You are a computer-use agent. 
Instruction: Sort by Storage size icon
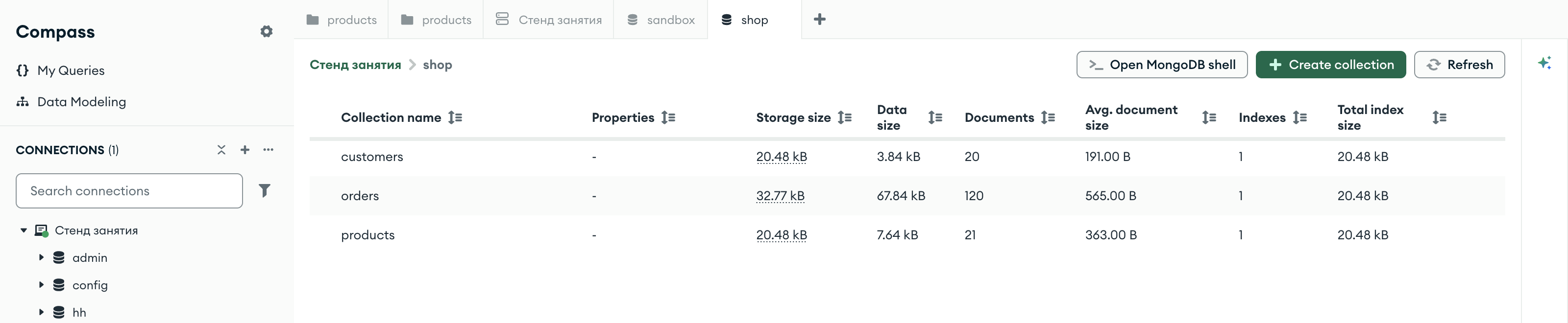(x=845, y=117)
